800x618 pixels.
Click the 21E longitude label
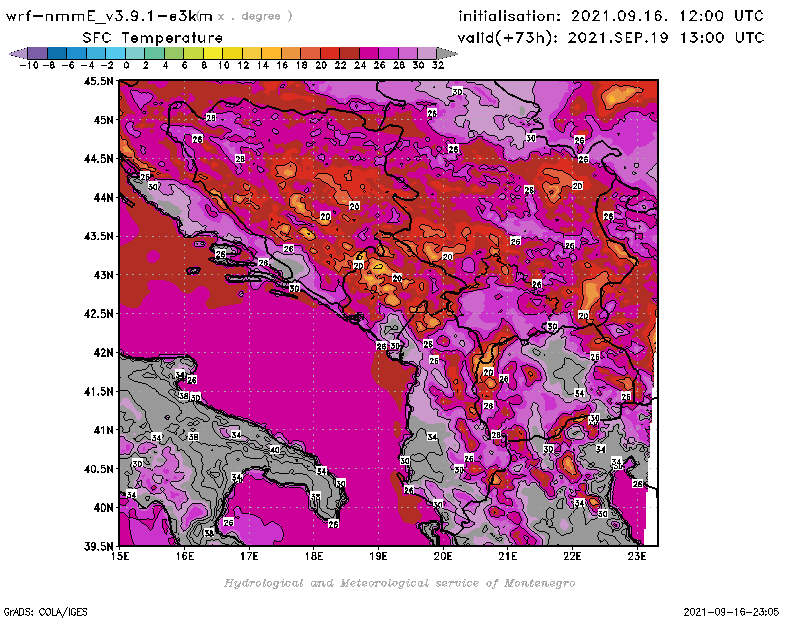pos(508,556)
